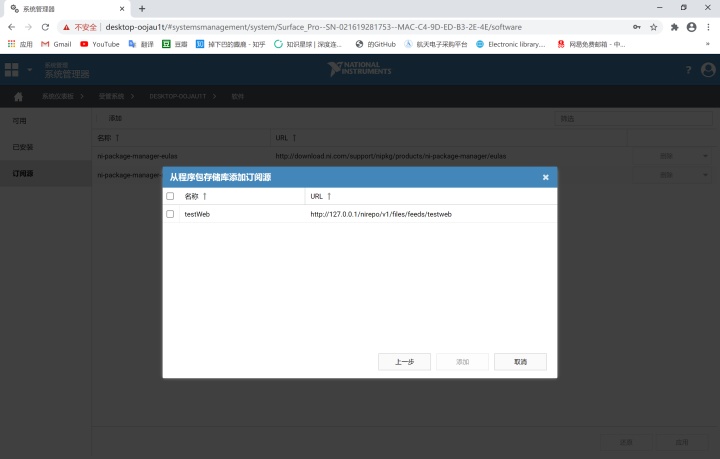This screenshot has width=720, height=459.
Task: Bookmark this page with star icon
Action: coord(653,27)
